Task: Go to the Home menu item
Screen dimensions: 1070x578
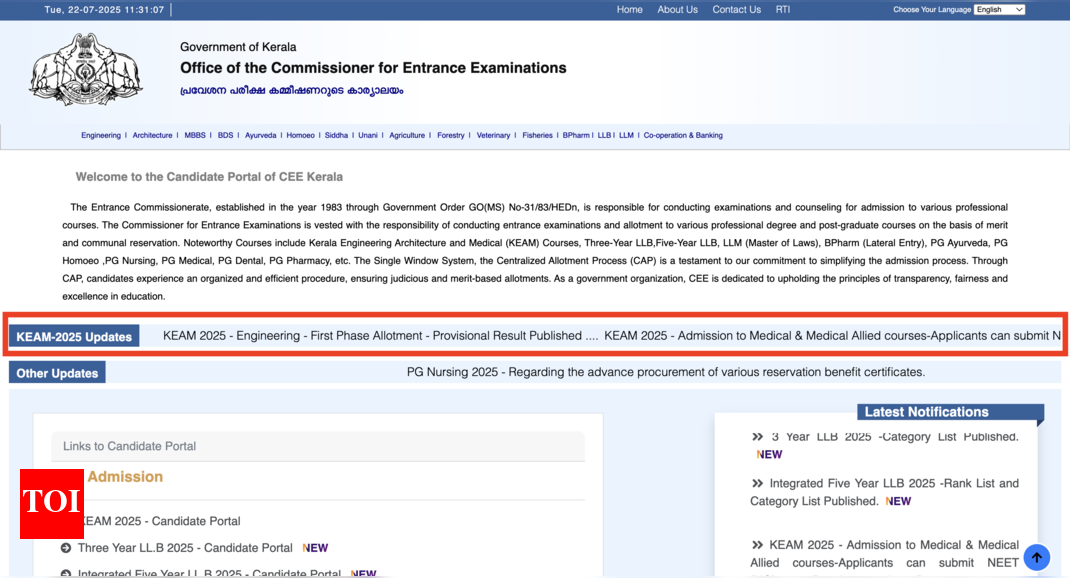Action: pyautogui.click(x=629, y=10)
